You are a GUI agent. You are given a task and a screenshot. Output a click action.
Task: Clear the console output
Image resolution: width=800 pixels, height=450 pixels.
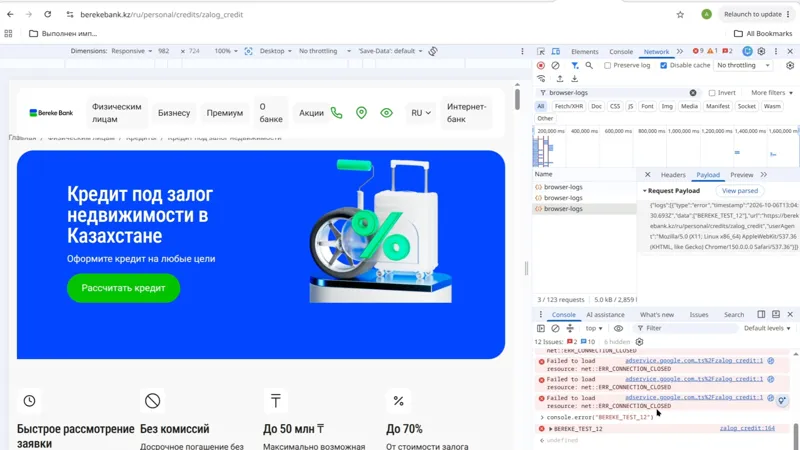pyautogui.click(x=556, y=328)
